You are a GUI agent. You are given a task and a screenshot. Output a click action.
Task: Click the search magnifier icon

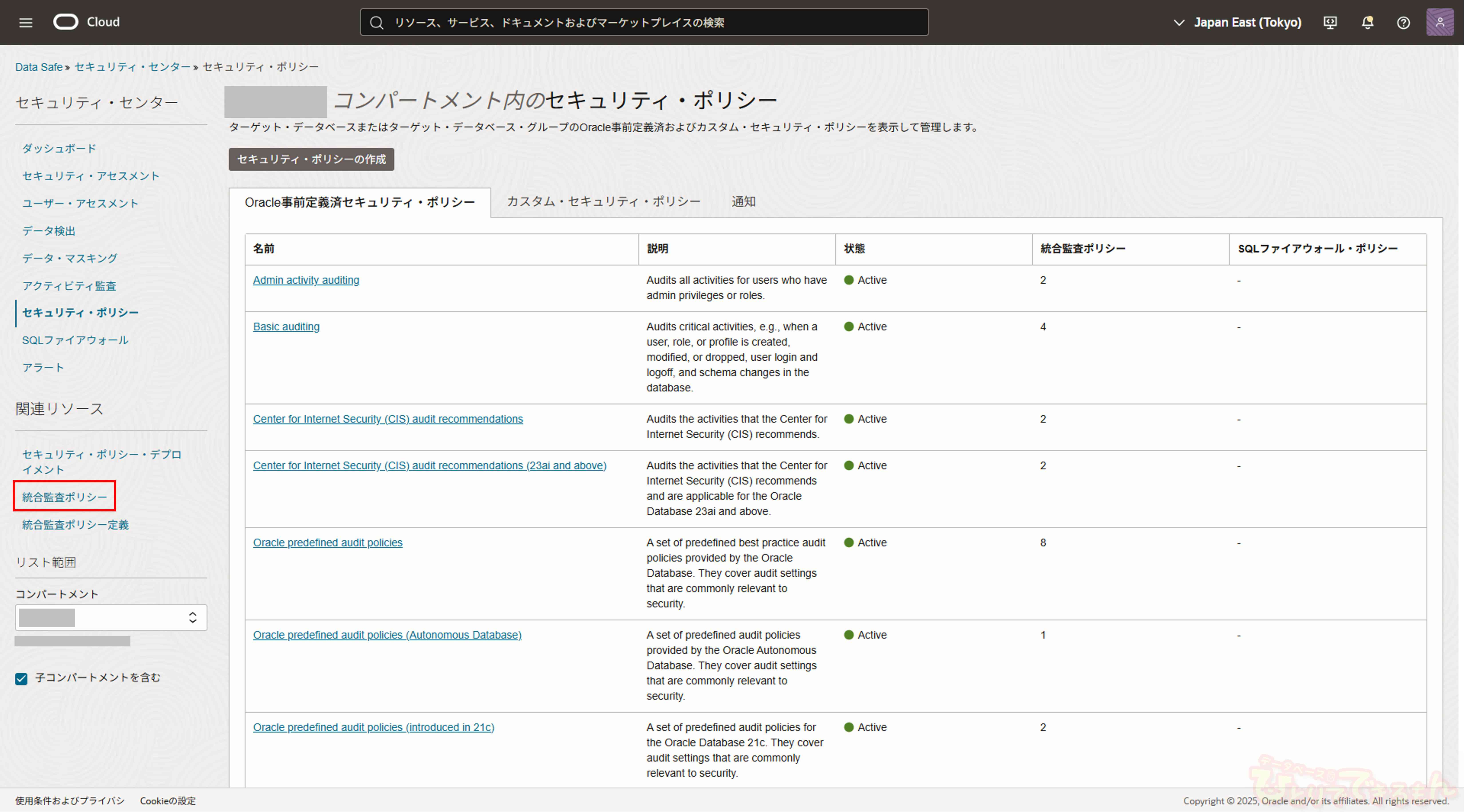tap(376, 22)
